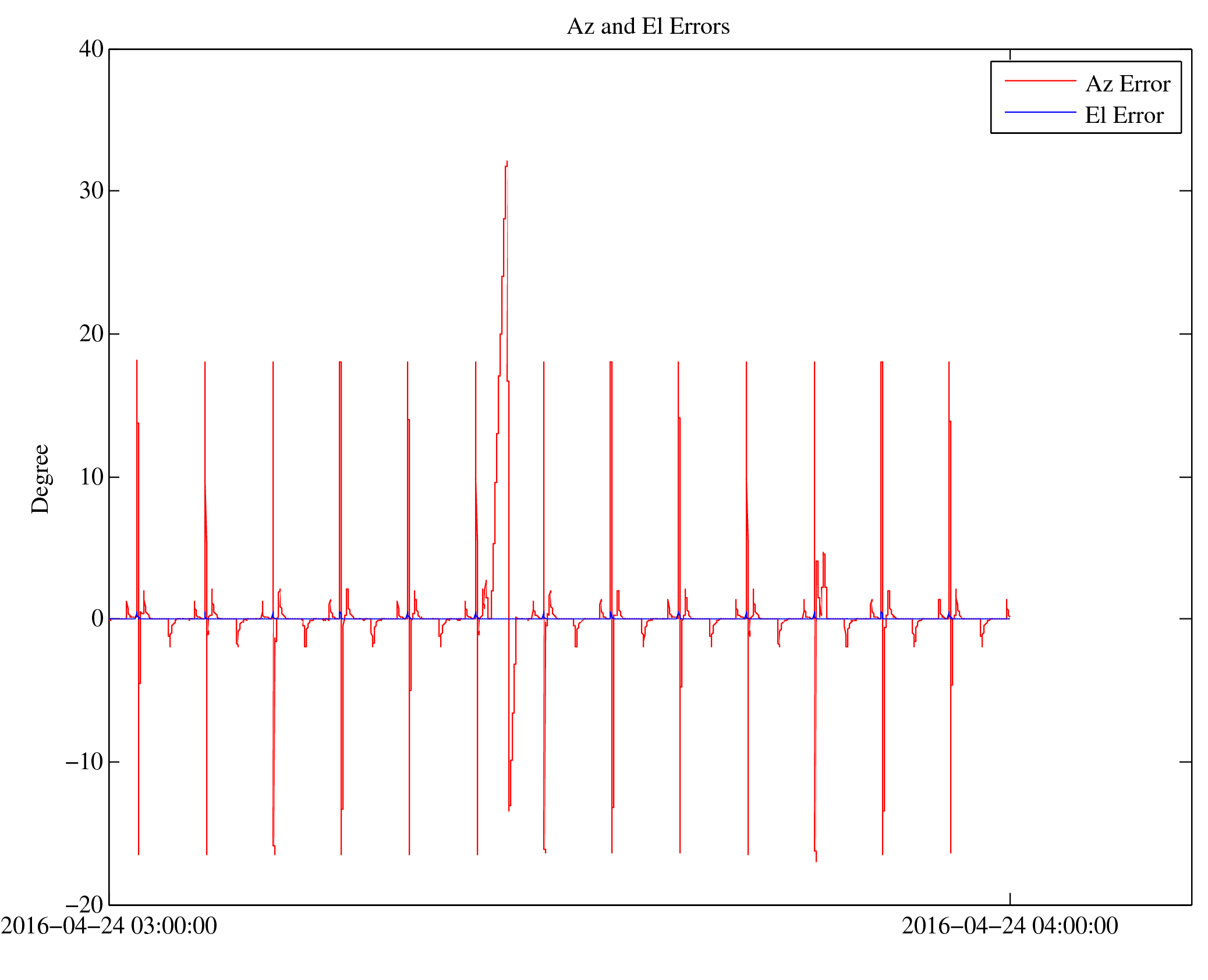Click the '2016-04-24 04:00:00' x-axis label
This screenshot has height=980, width=1208.
pyautogui.click(x=1009, y=926)
